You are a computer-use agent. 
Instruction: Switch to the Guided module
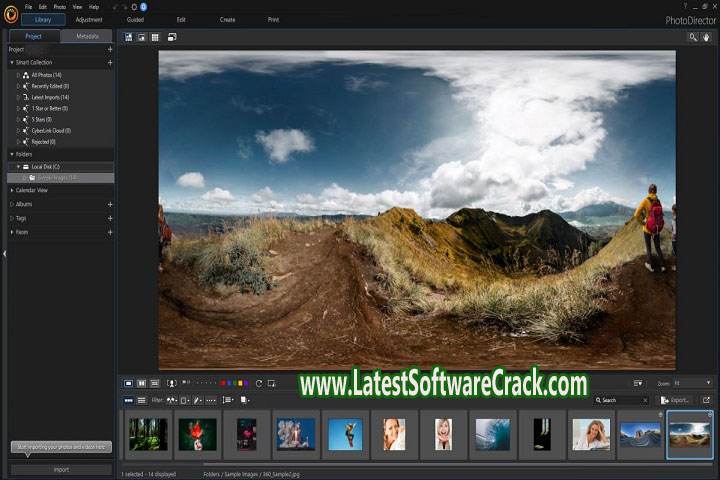click(x=135, y=20)
